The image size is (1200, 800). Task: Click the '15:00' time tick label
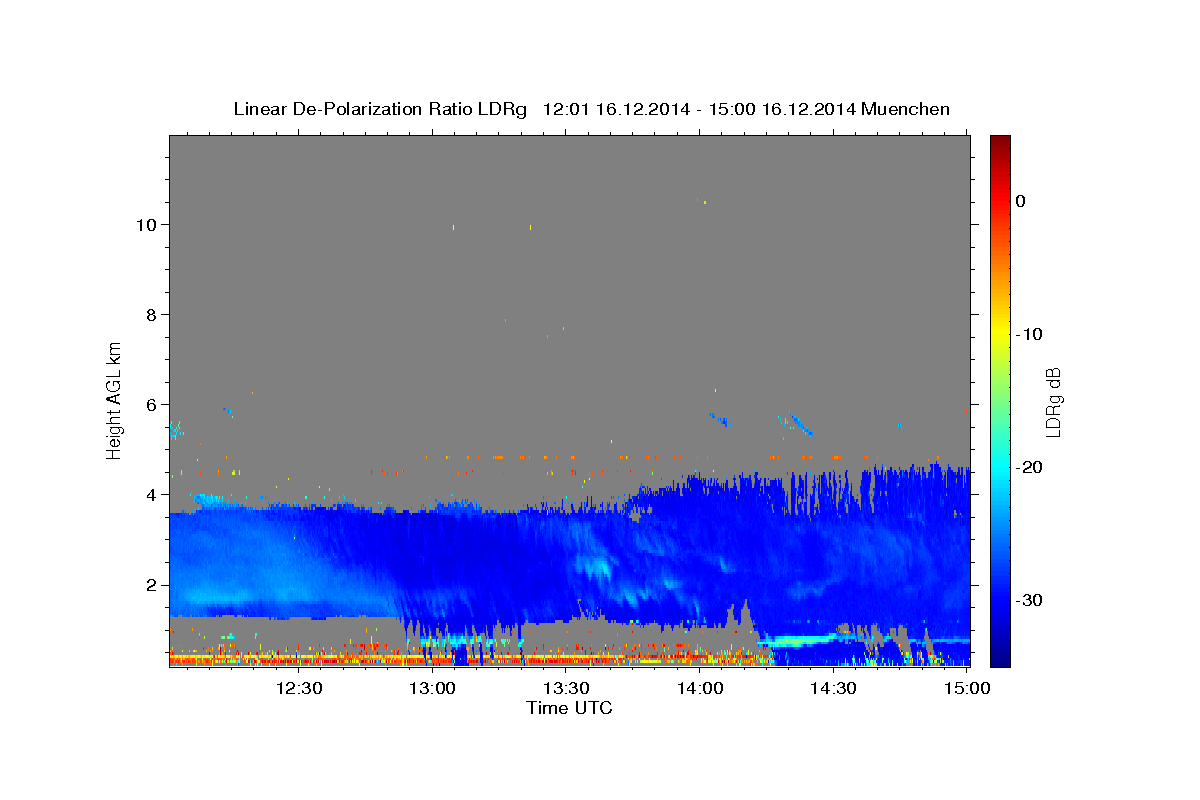pos(967,688)
